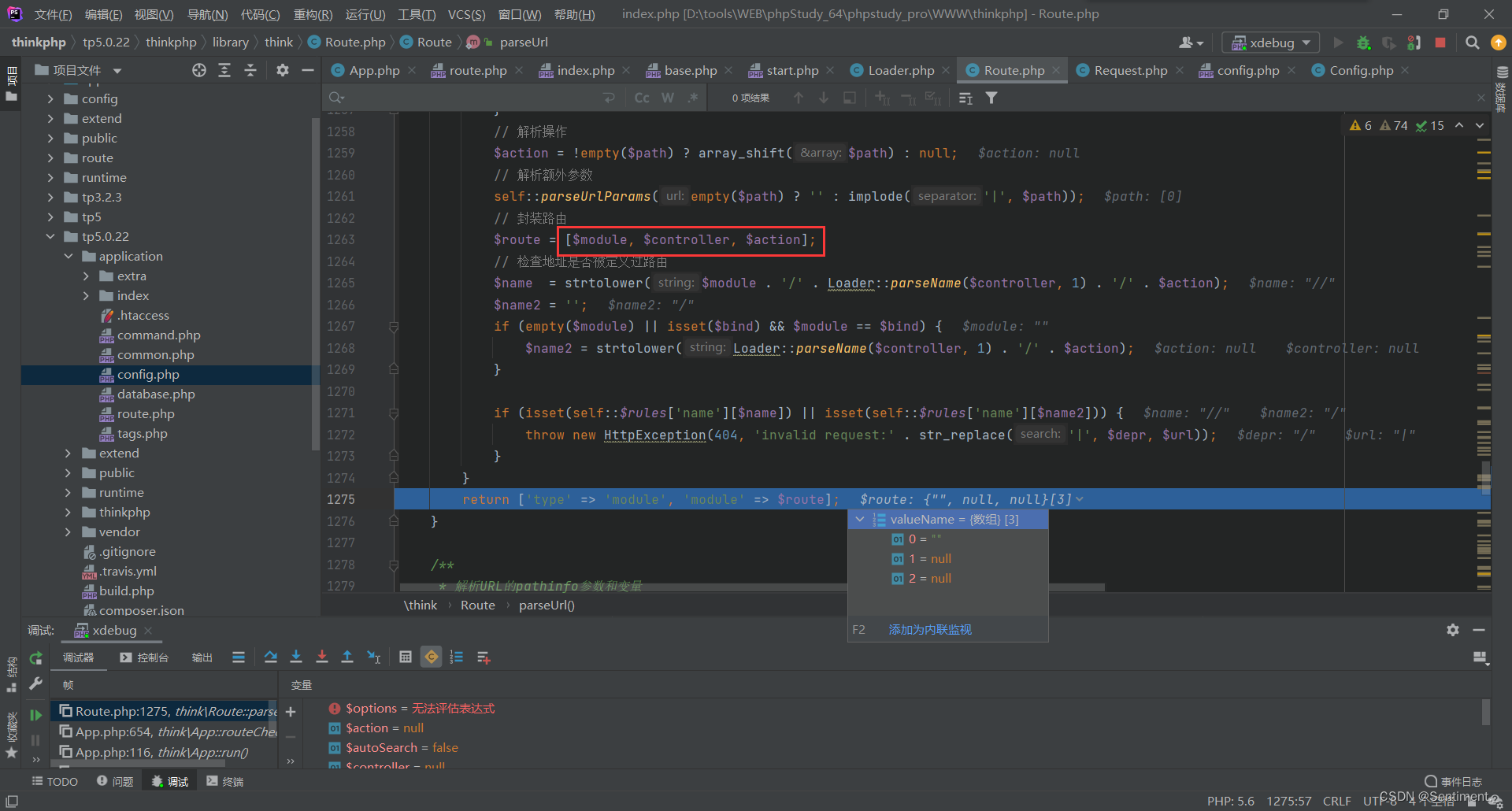This screenshot has width=1512, height=811.
Task: Click the Run to Cursor icon
Action: (374, 657)
